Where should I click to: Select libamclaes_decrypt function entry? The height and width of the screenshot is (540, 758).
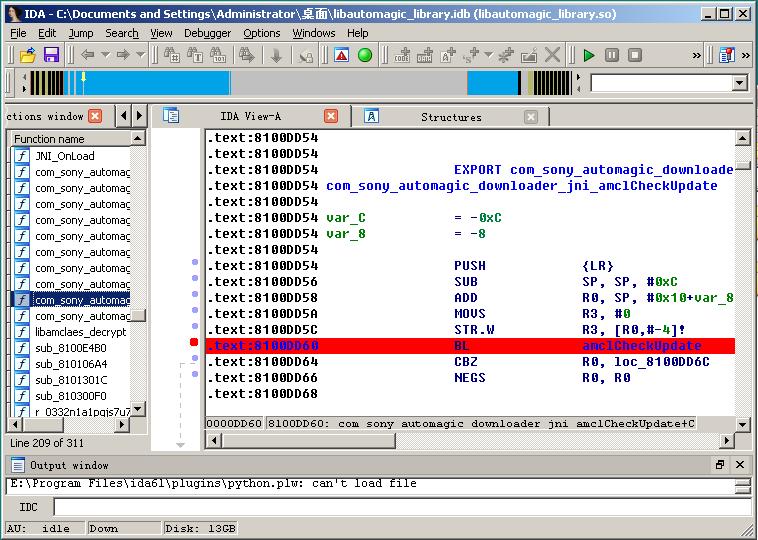tap(80, 332)
